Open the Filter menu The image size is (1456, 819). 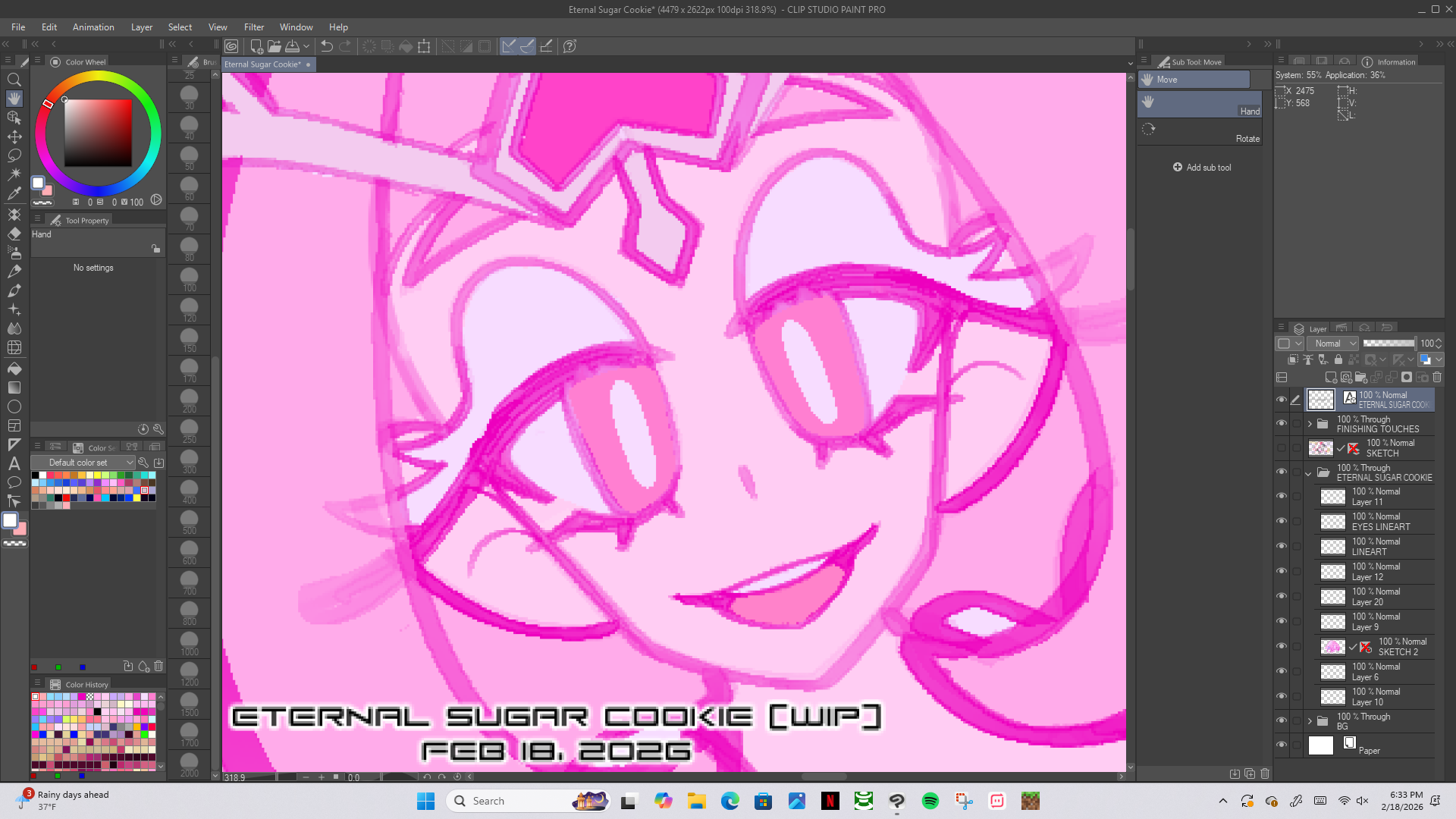[x=253, y=27]
